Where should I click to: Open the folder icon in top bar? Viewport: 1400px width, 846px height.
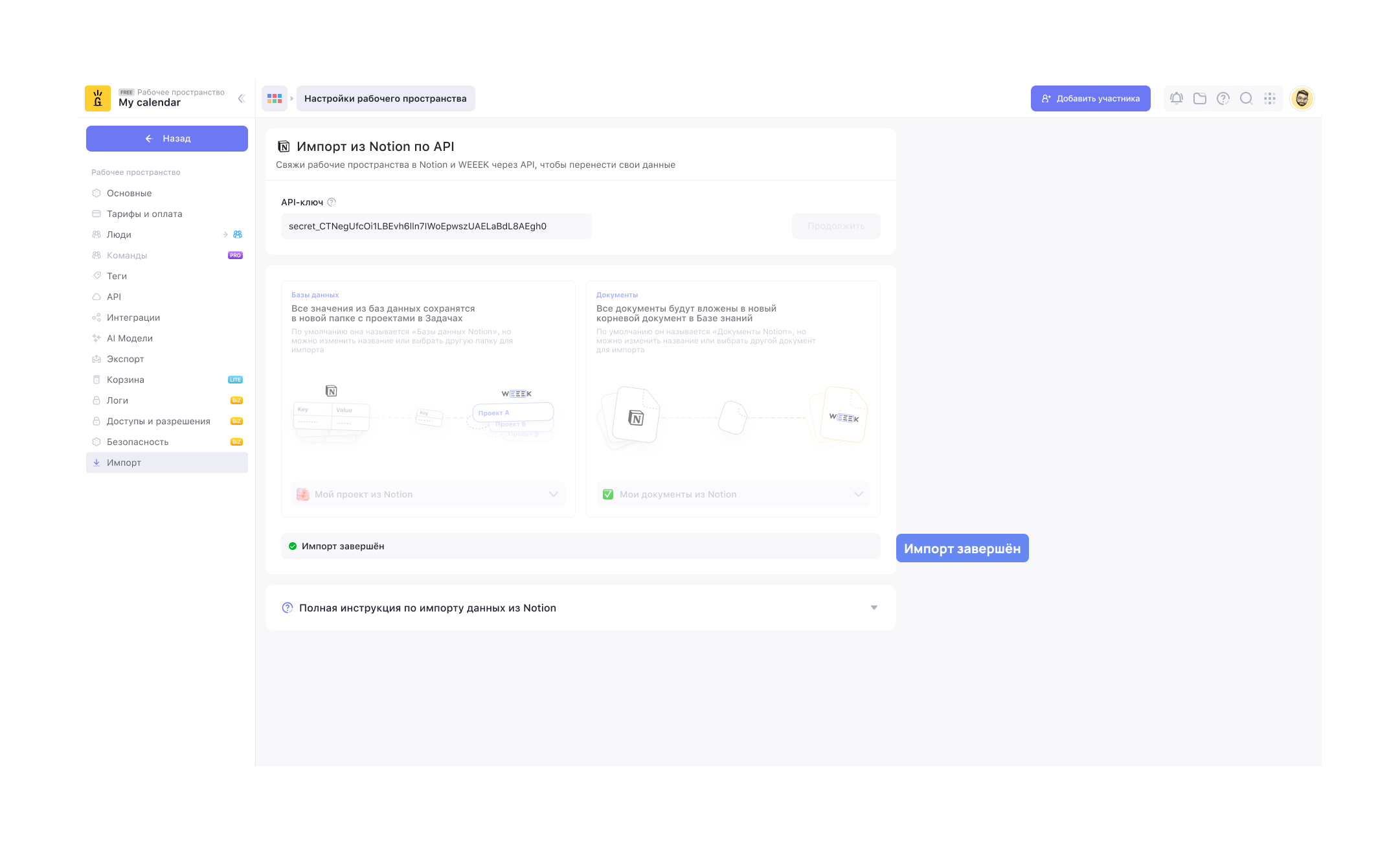(x=1199, y=98)
